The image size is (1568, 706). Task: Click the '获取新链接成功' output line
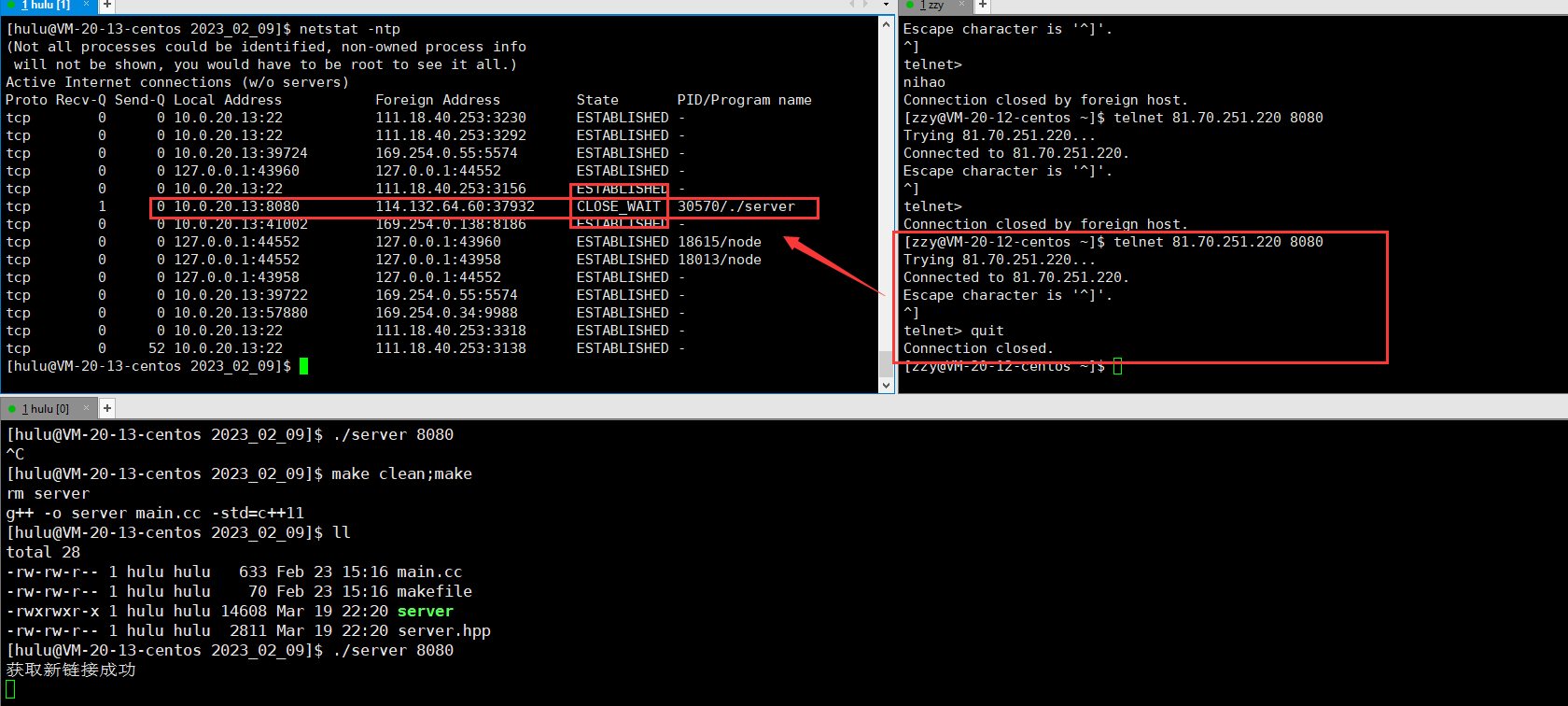coord(71,670)
